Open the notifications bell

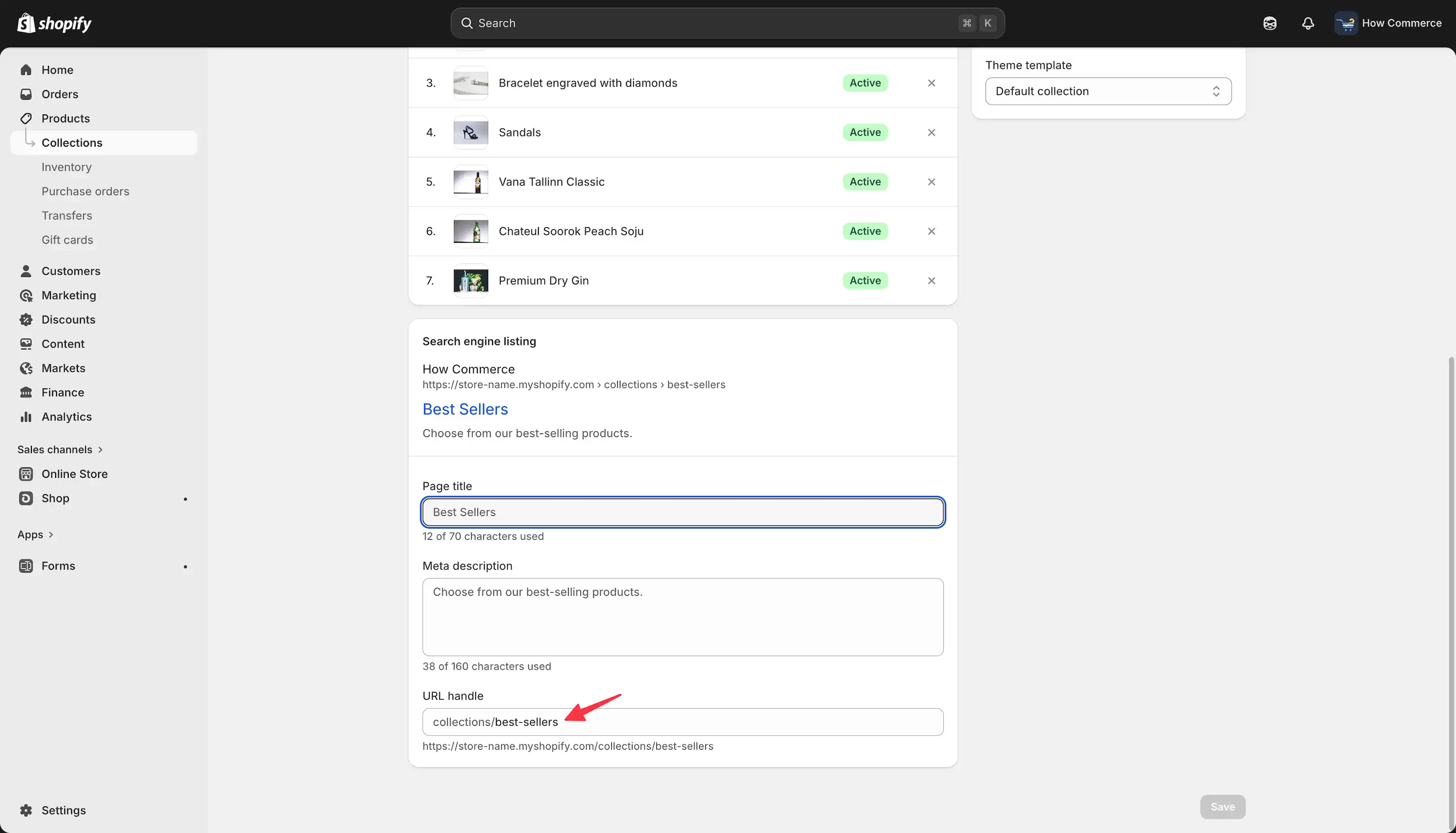pos(1308,23)
